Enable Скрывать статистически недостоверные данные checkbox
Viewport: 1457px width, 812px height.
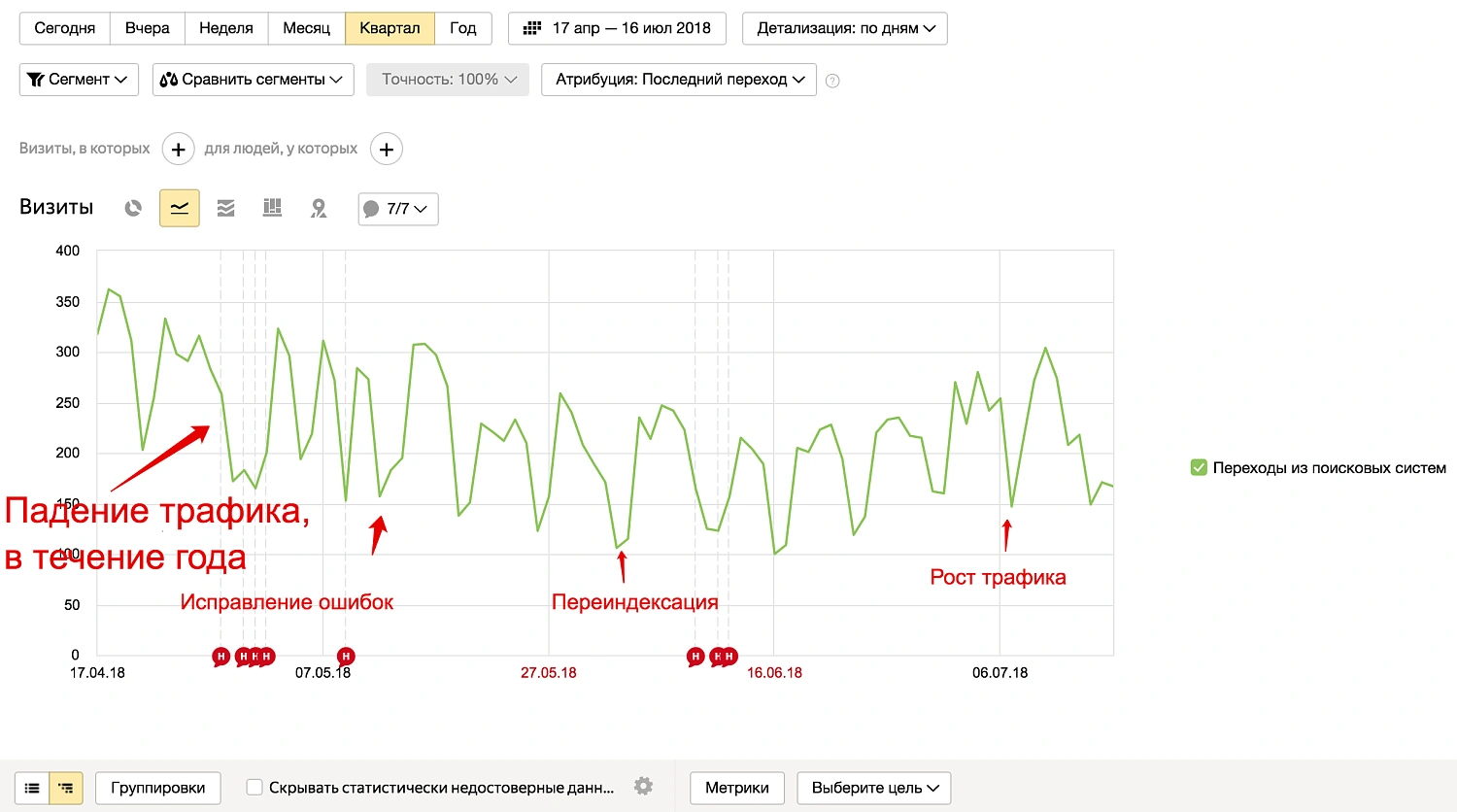254,788
